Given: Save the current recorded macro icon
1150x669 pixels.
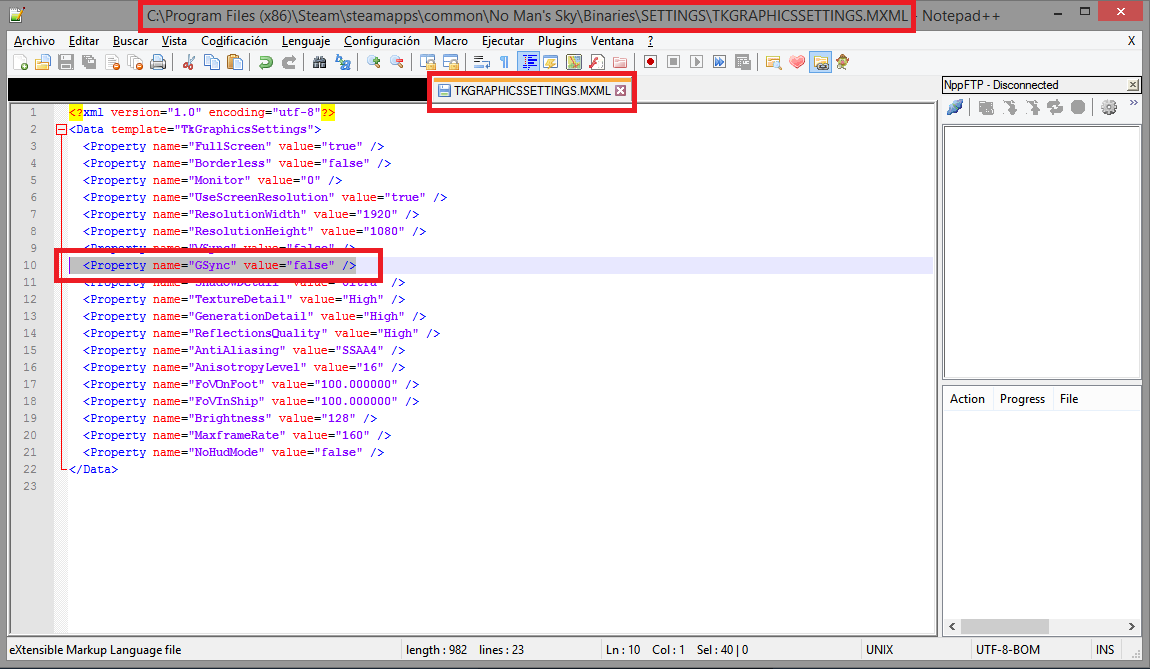Looking at the screenshot, I should [x=743, y=62].
